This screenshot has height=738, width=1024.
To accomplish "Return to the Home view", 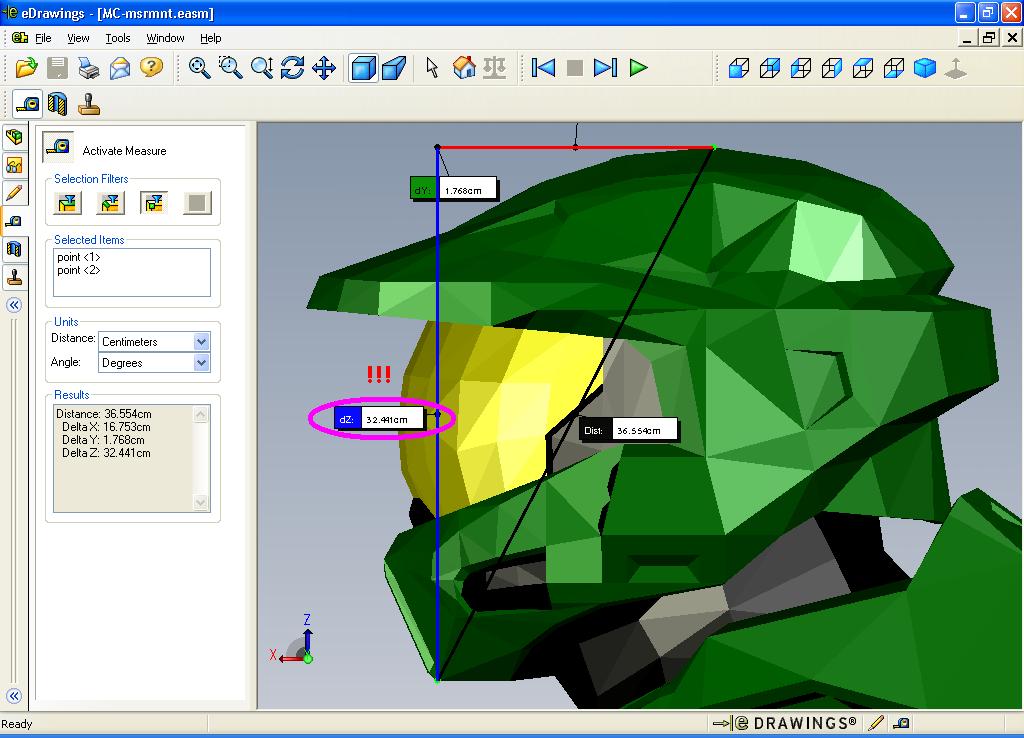I will (x=464, y=67).
